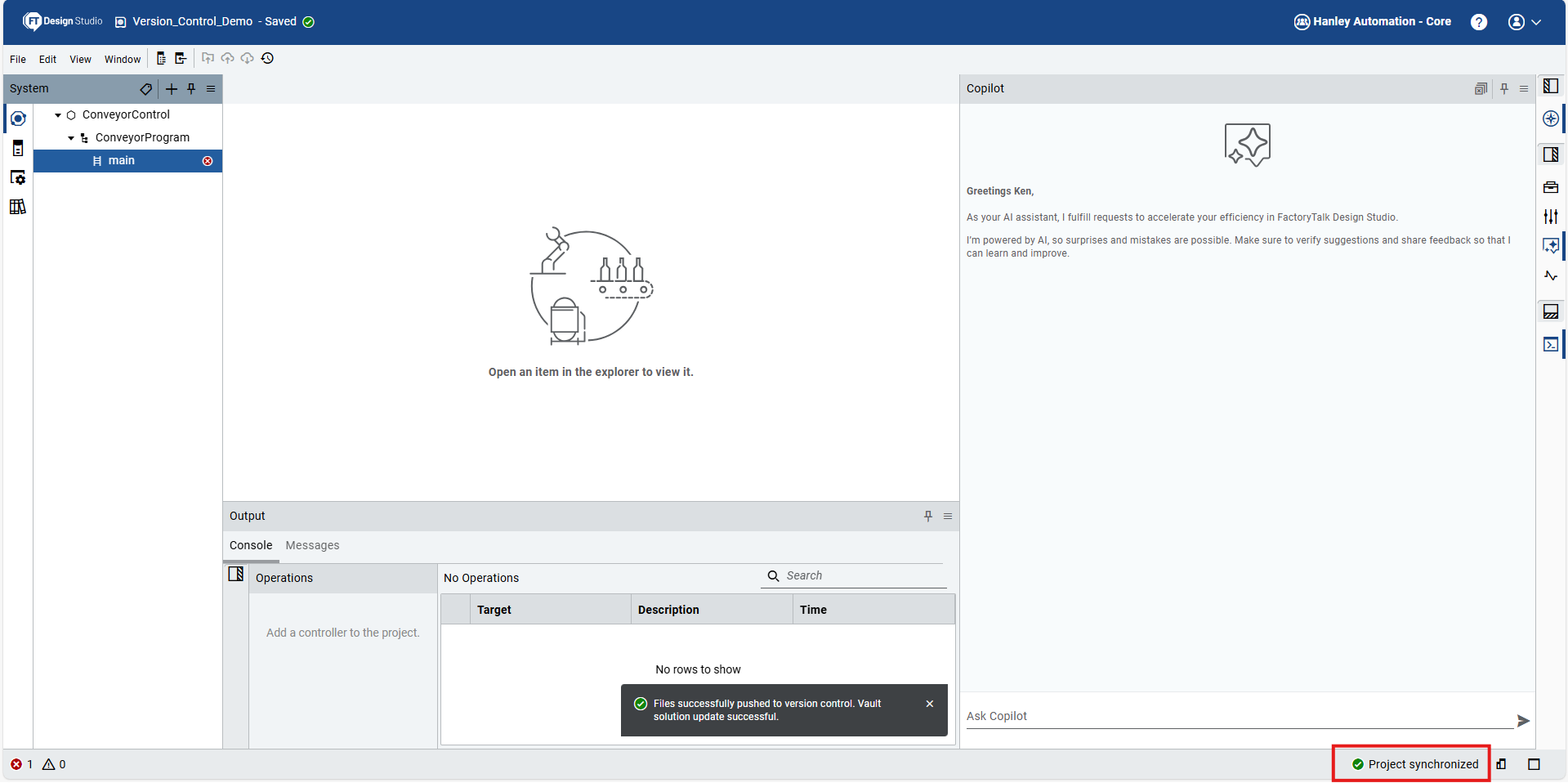
Task: Open the Copilot panel hamburger menu
Action: [x=1524, y=89]
